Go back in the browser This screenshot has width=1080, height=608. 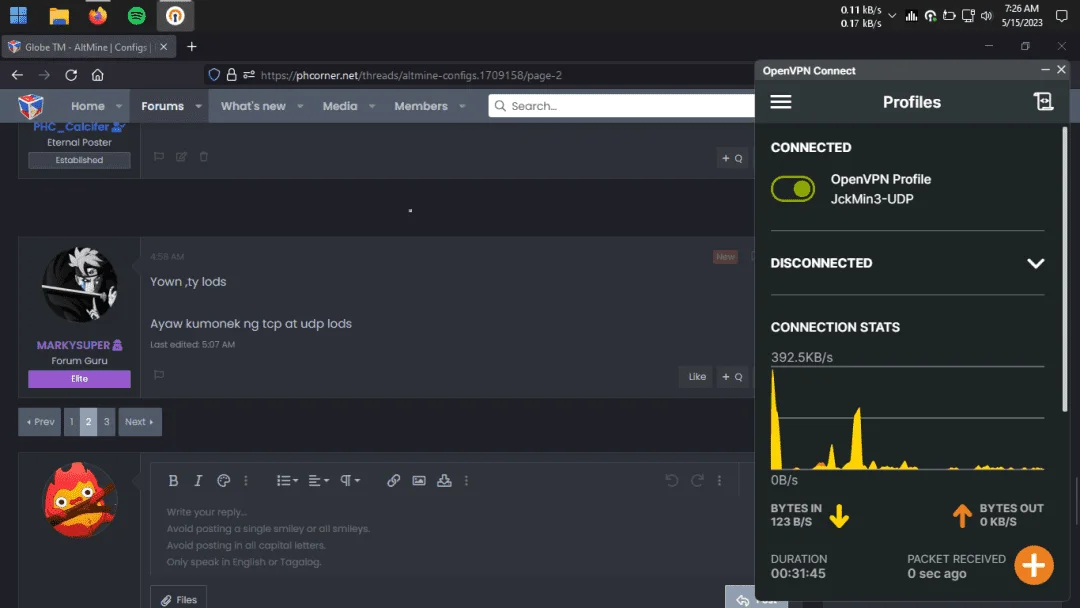(17, 75)
